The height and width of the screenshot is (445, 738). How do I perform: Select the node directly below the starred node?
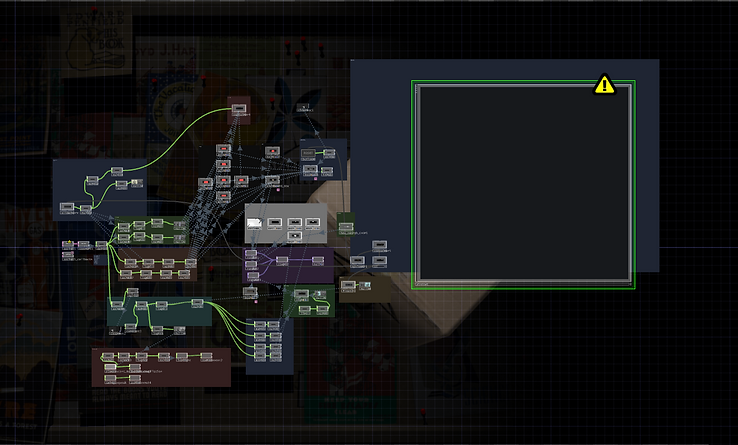point(68,255)
